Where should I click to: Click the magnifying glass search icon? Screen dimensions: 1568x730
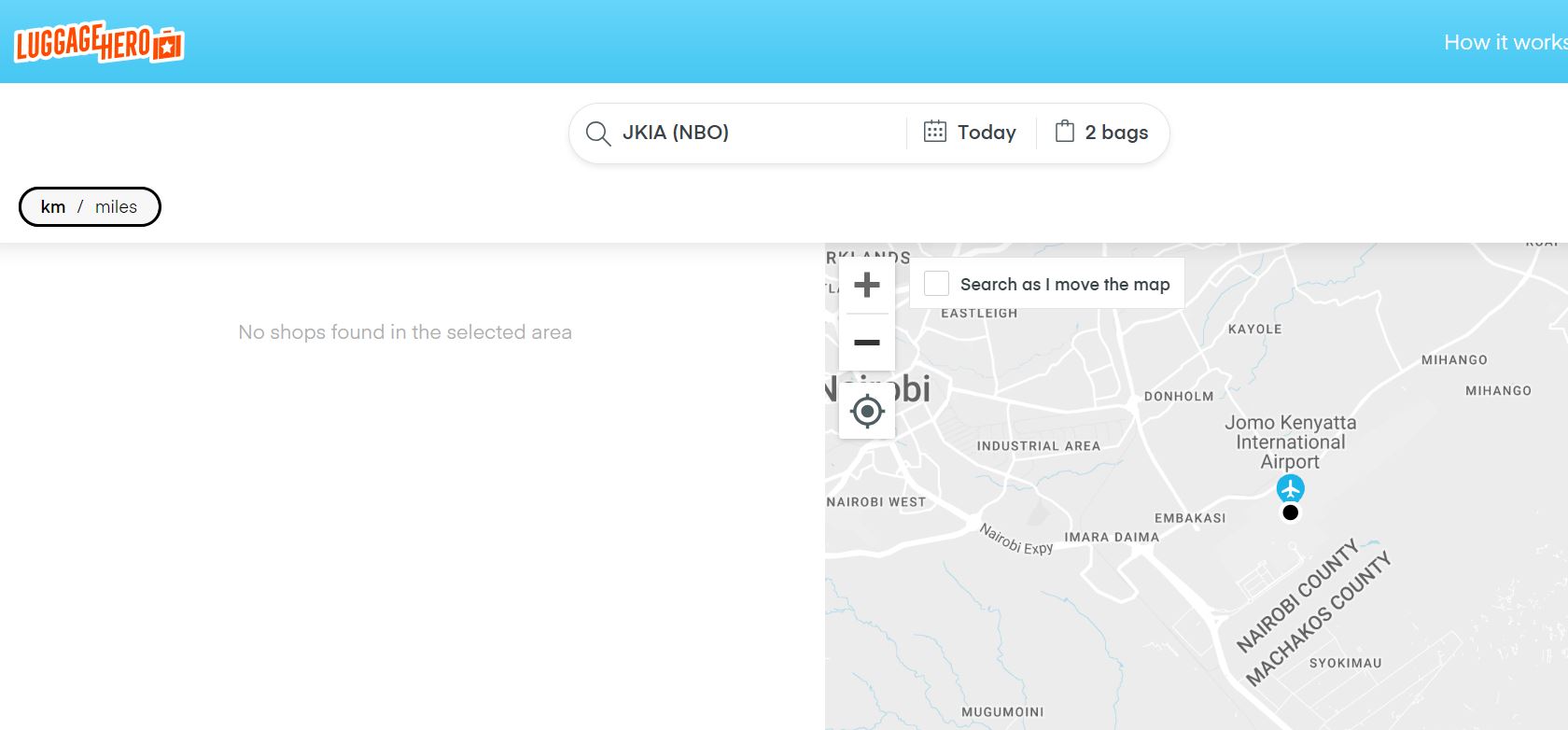tap(597, 133)
